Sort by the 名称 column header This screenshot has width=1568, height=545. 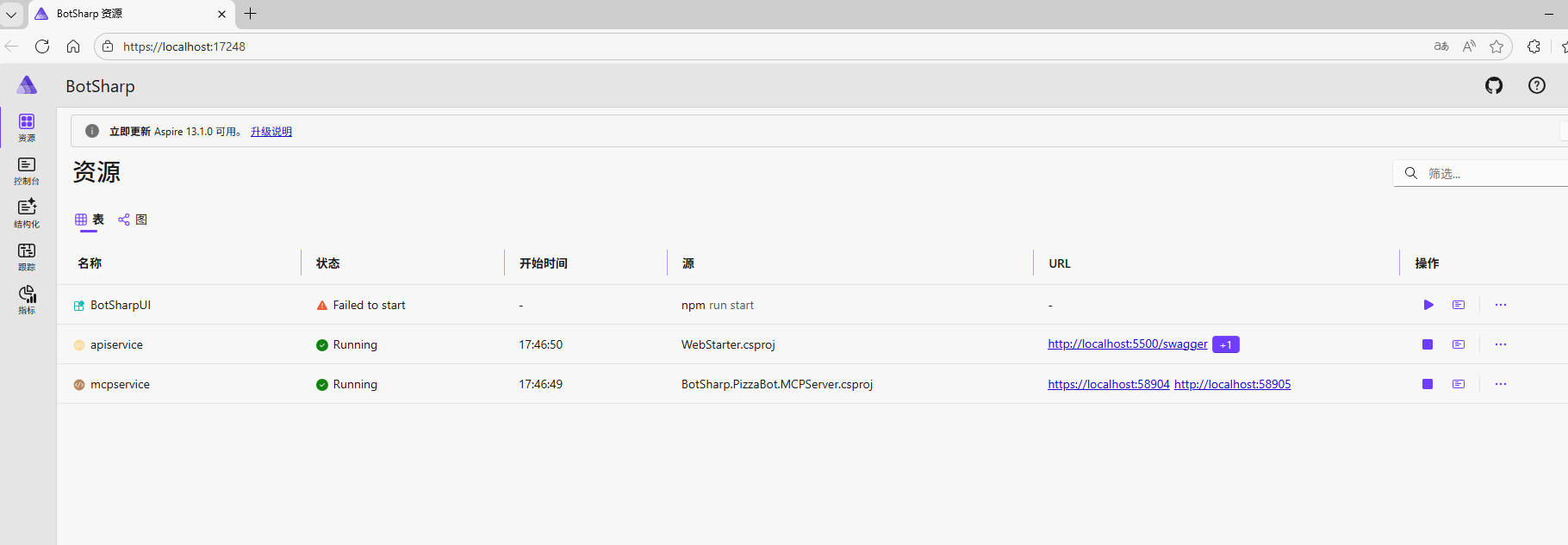90,263
